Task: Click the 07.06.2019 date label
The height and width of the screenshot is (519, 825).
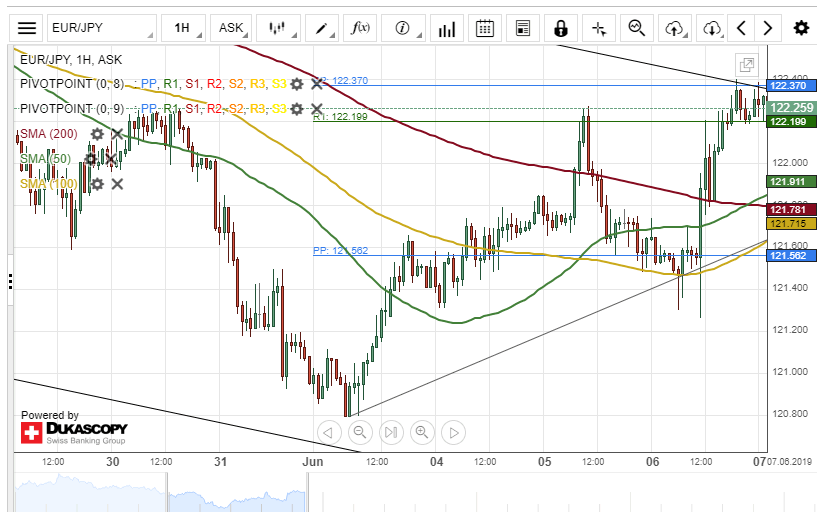Action: (790, 462)
